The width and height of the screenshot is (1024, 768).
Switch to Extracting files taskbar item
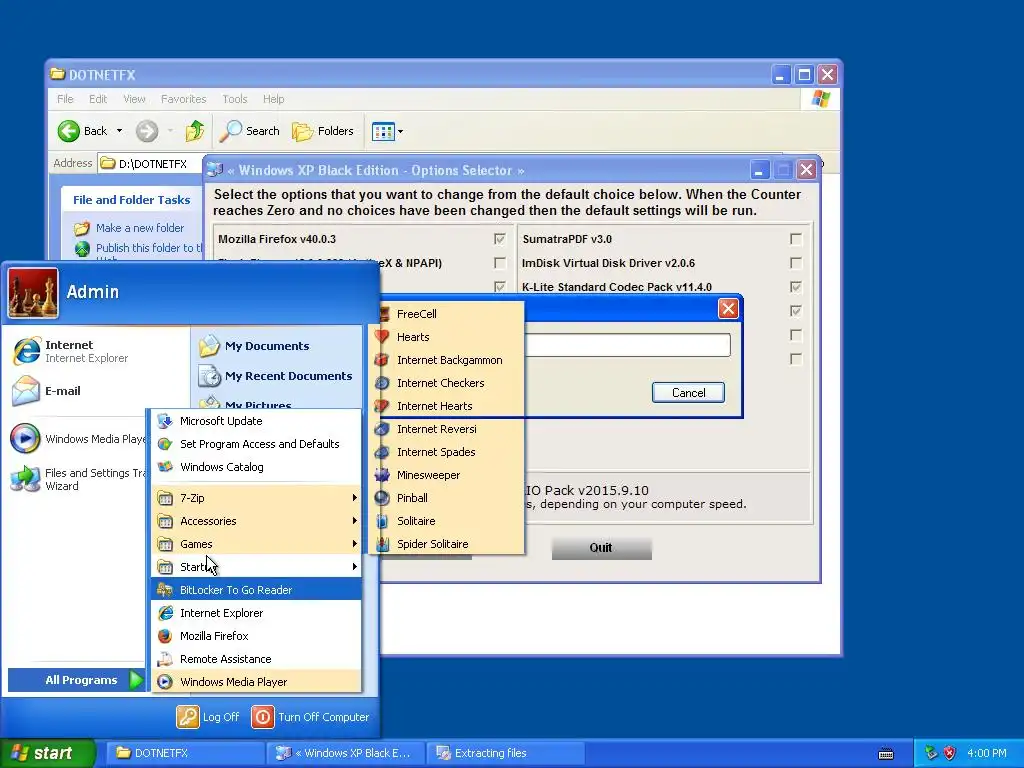click(x=505, y=753)
